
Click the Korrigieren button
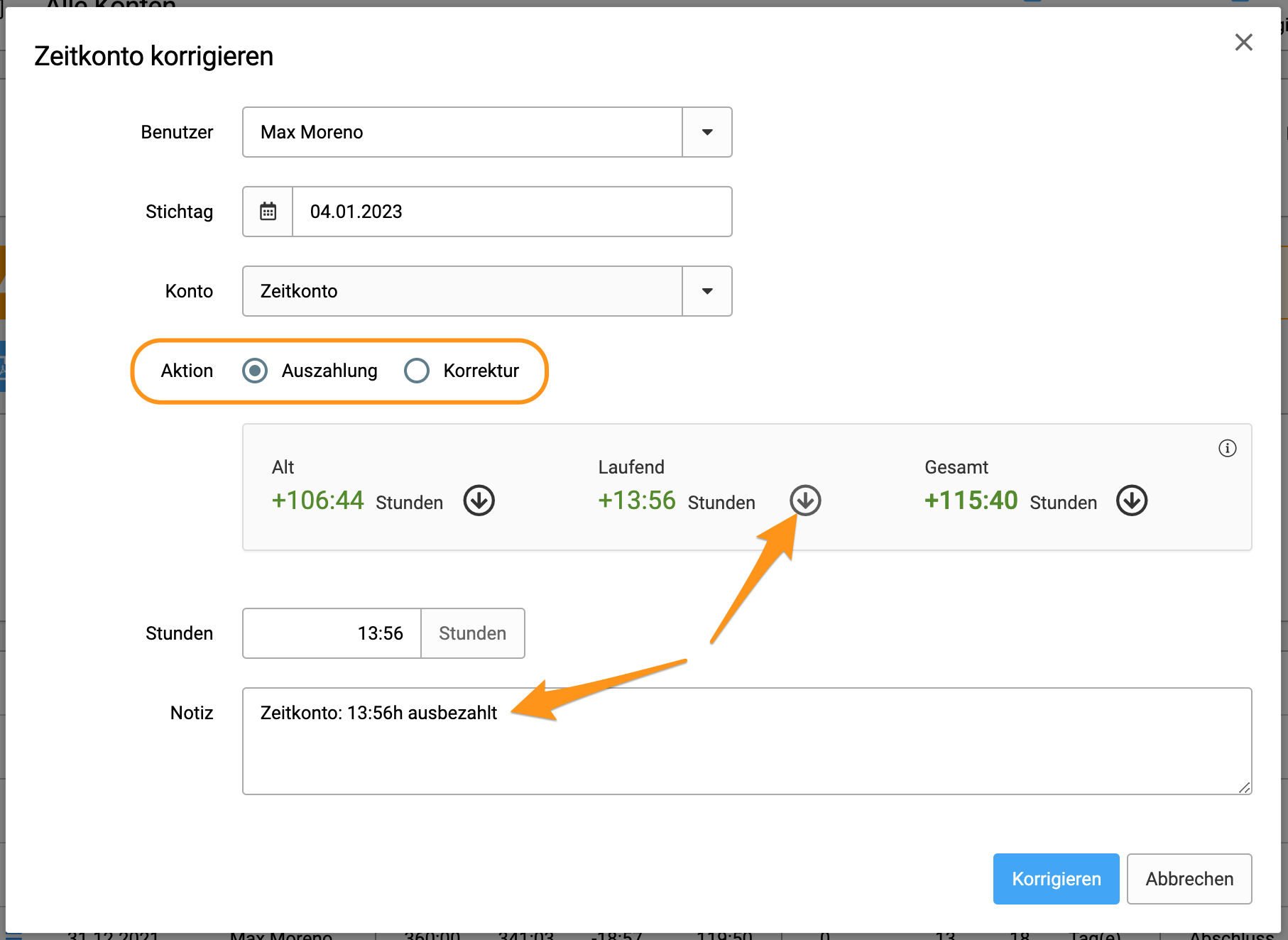pos(1057,879)
